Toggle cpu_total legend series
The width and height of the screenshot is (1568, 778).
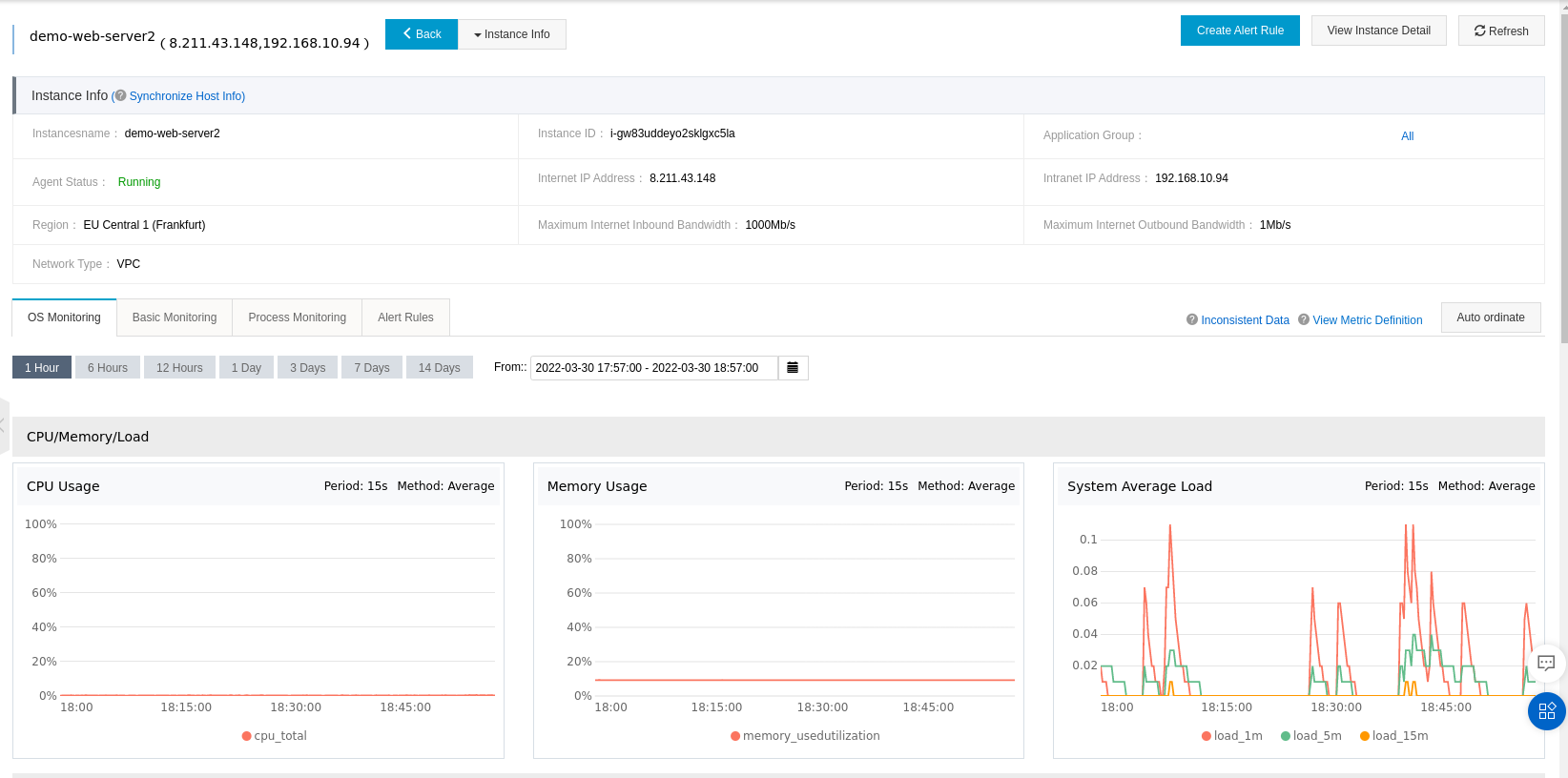275,736
